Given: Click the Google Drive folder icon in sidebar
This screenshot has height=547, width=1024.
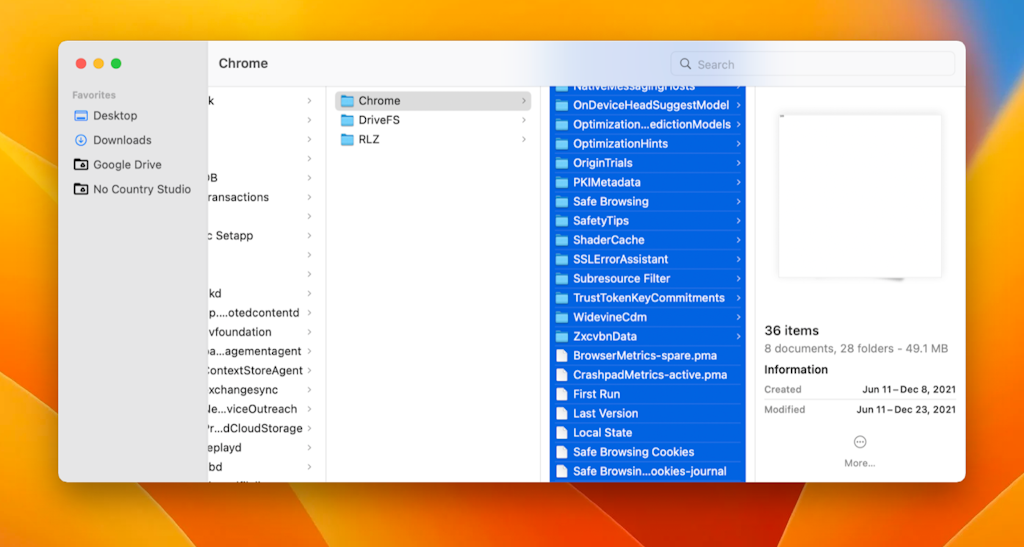Looking at the screenshot, I should (x=81, y=164).
